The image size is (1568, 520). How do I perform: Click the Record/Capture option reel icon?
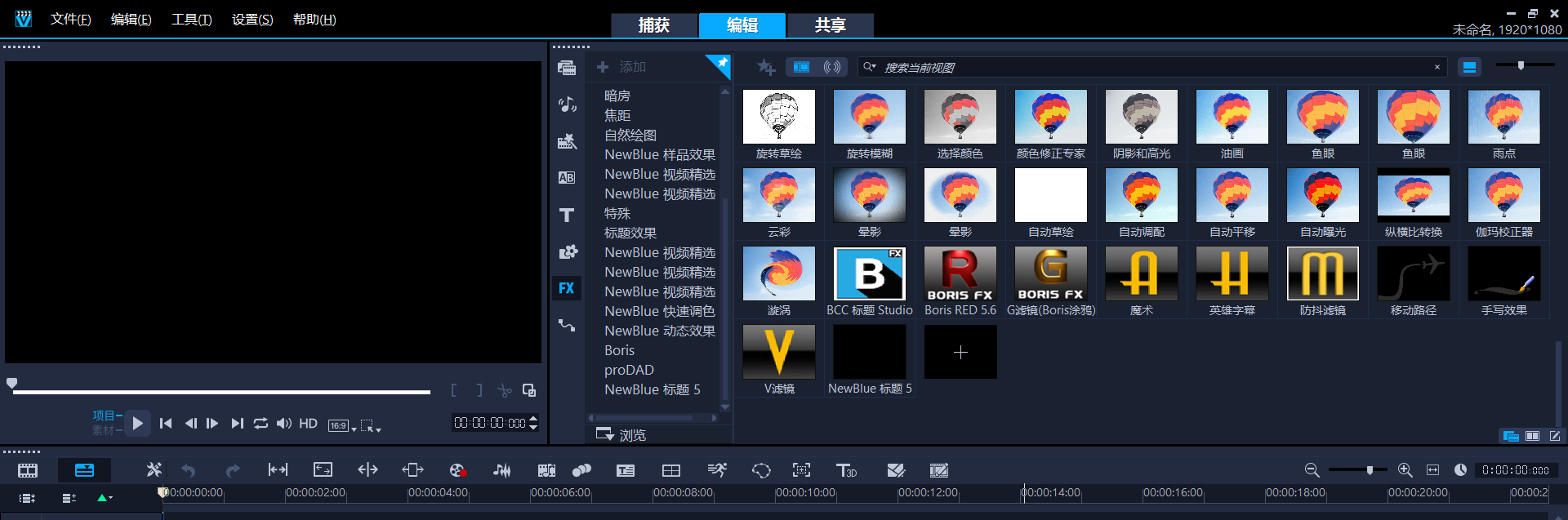(x=457, y=470)
